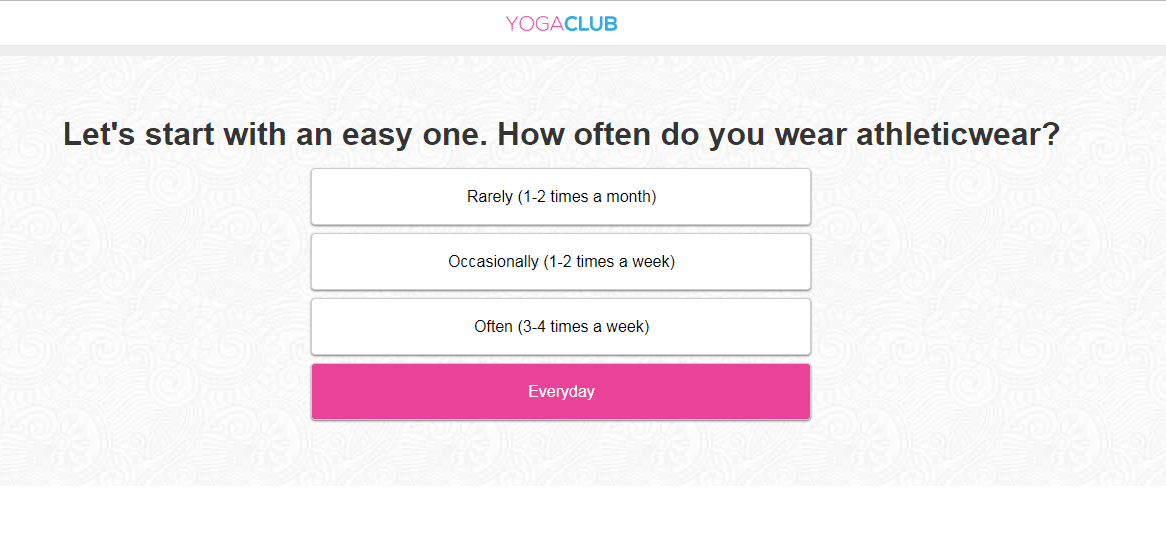
Task: Click the blue CLUB word in logo
Action: tap(591, 24)
